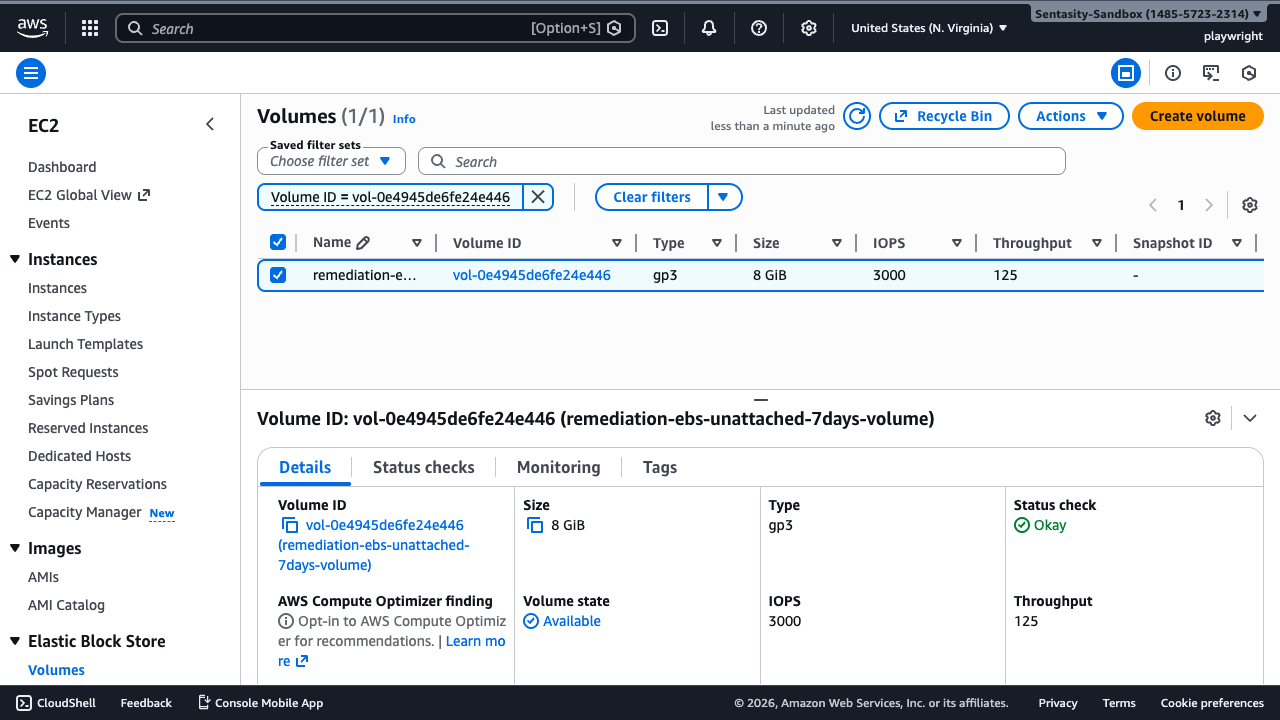Image resolution: width=1280 pixels, height=720 pixels.
Task: Open the AWS services grid menu
Action: click(x=89, y=28)
